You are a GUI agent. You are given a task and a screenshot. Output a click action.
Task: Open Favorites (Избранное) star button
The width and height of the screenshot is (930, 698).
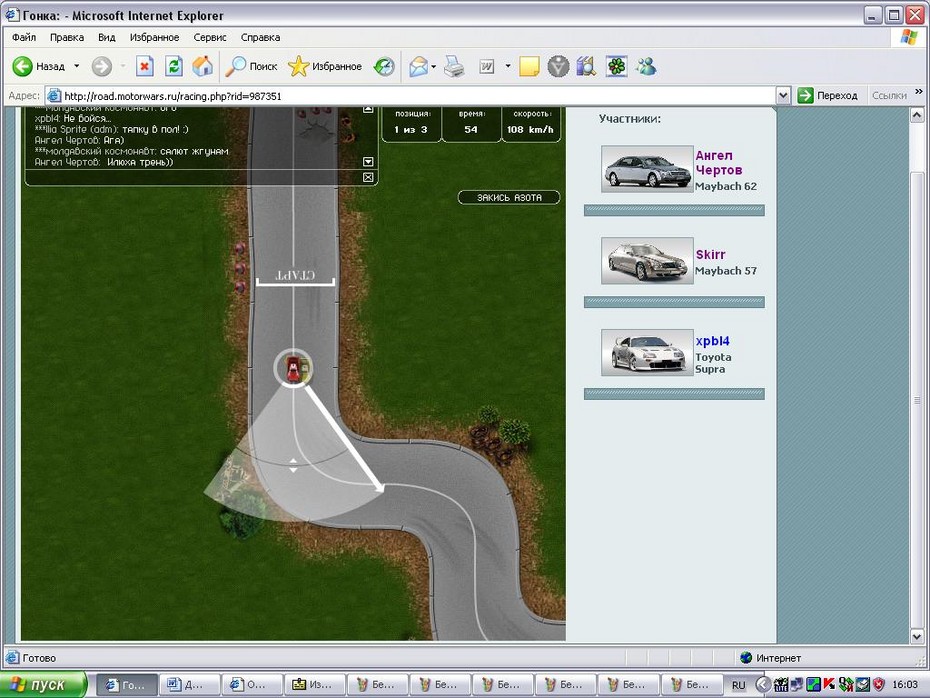click(x=325, y=67)
